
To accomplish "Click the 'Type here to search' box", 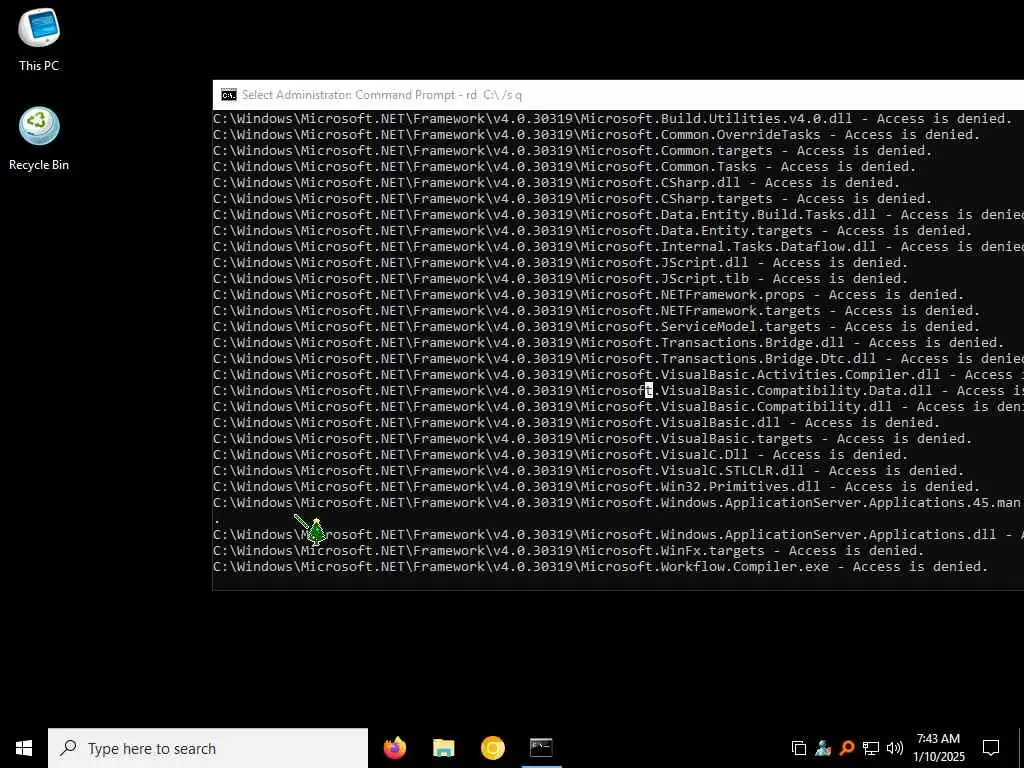I will click(x=208, y=748).
